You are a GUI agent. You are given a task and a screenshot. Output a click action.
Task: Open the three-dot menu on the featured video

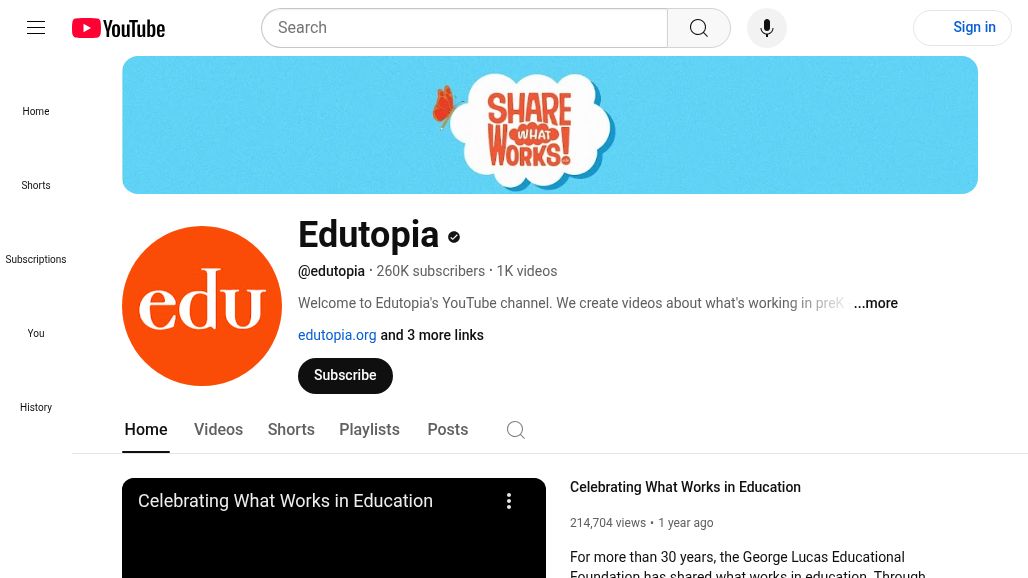click(x=509, y=501)
